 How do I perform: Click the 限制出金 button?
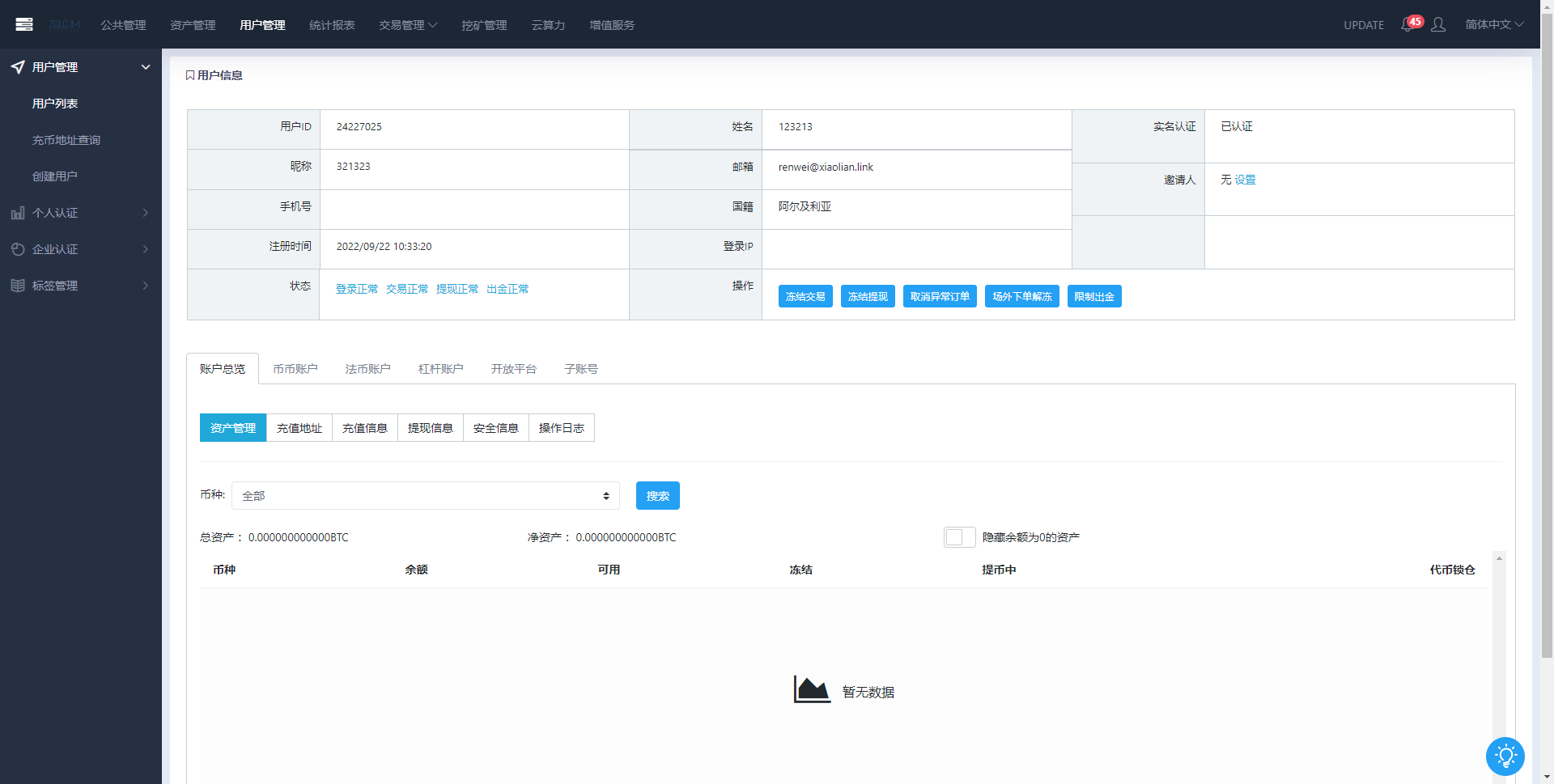click(1094, 296)
